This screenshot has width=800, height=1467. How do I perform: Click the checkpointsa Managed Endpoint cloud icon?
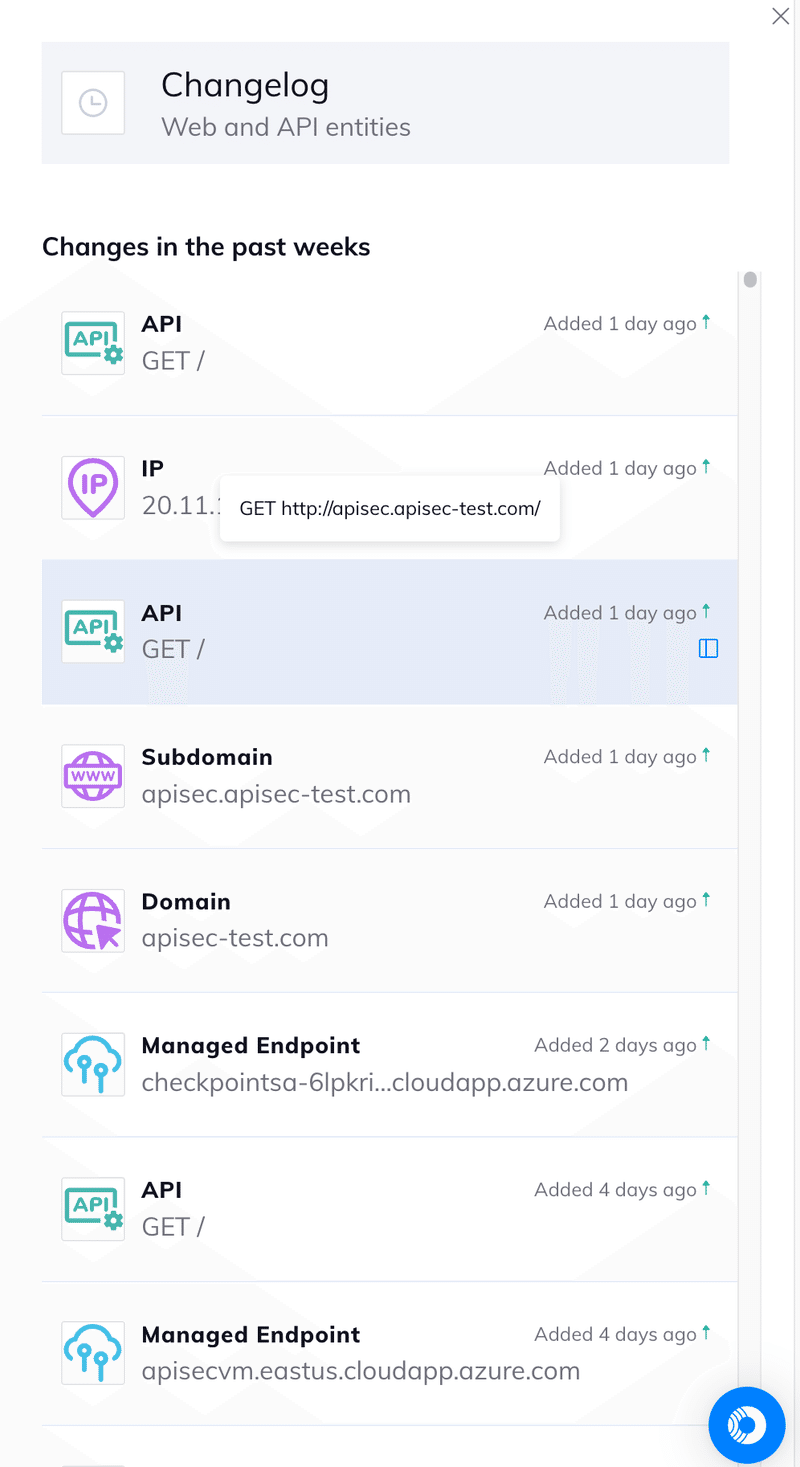click(93, 1065)
